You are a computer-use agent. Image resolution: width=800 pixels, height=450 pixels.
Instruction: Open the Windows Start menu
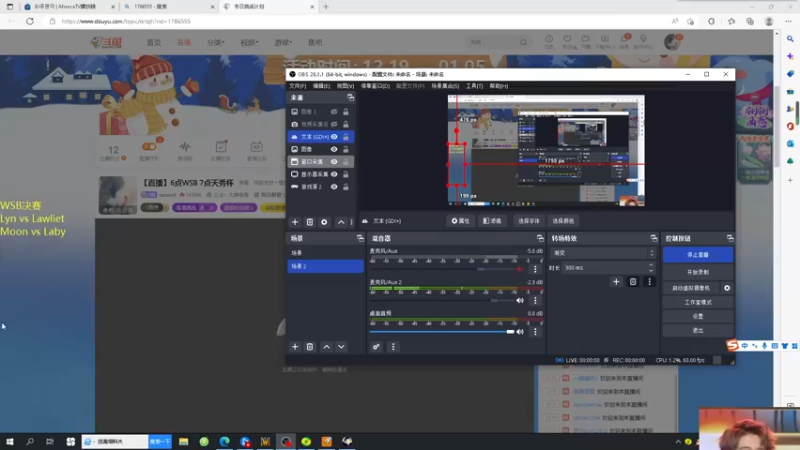[x=10, y=441]
